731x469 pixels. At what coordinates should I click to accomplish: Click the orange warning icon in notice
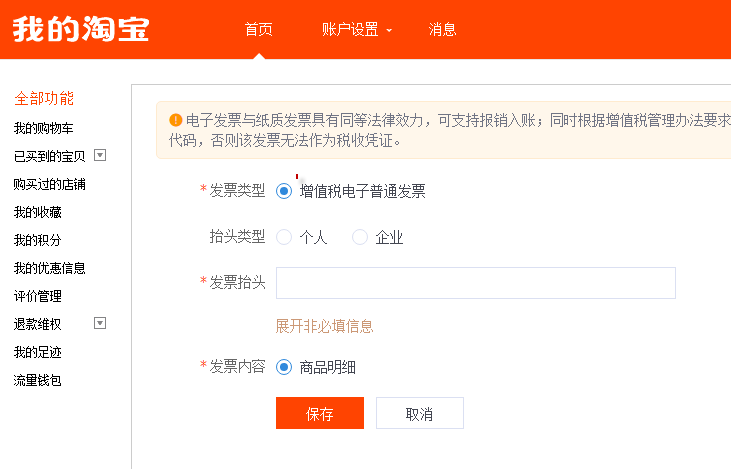click(175, 120)
